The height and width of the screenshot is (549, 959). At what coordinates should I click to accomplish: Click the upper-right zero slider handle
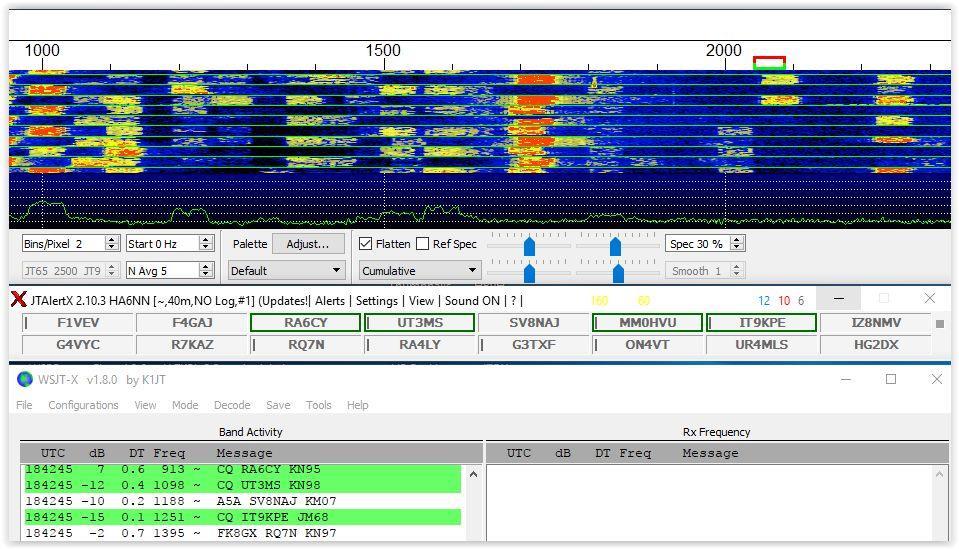pos(615,246)
